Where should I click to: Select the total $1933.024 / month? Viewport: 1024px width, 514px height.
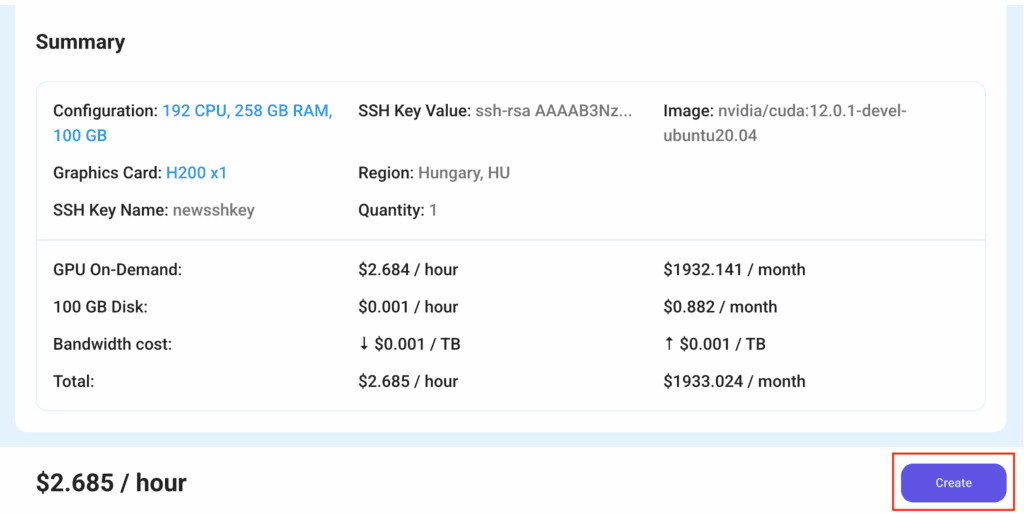tap(734, 381)
